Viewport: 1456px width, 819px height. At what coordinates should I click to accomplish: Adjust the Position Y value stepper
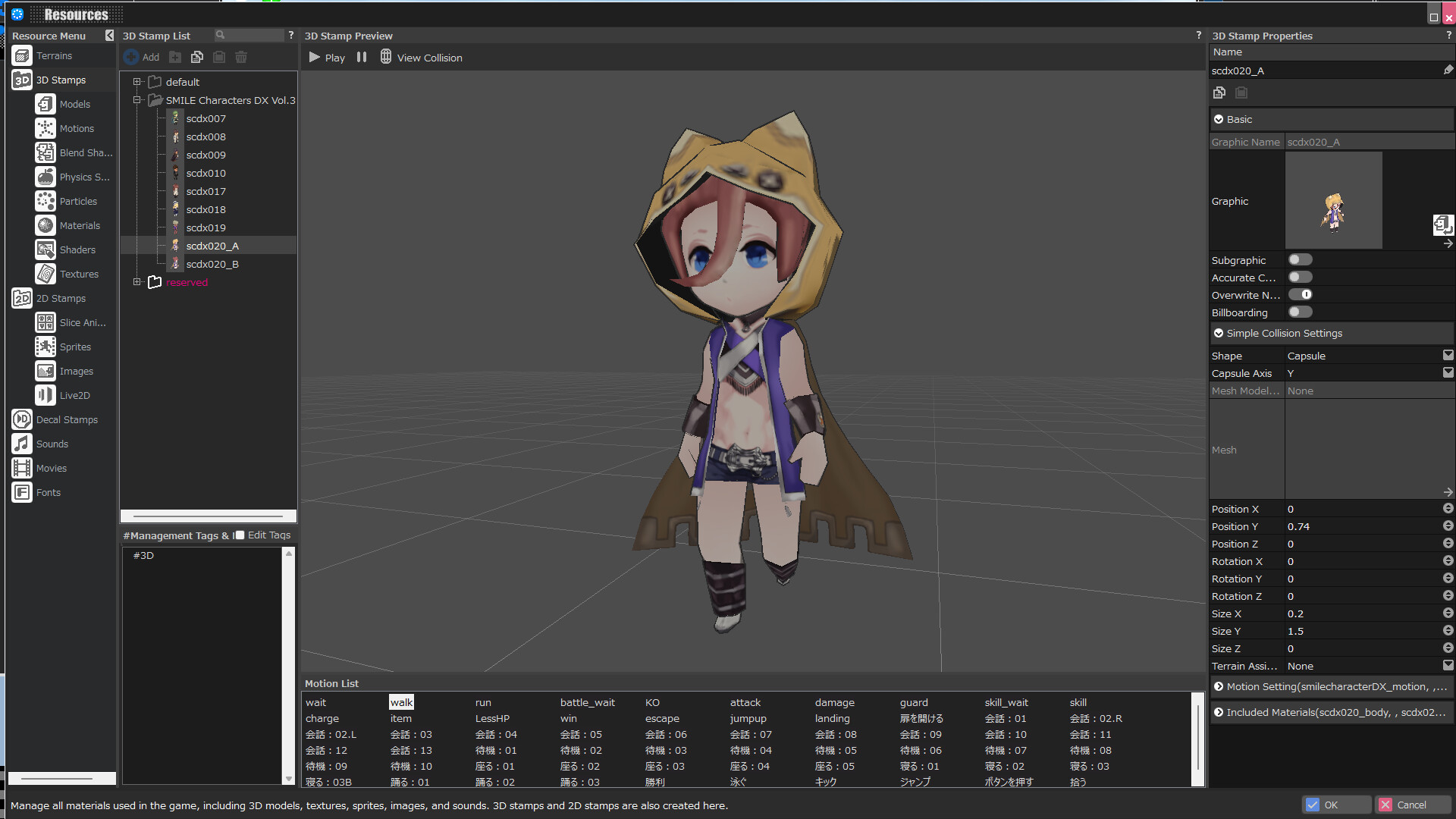(1448, 526)
